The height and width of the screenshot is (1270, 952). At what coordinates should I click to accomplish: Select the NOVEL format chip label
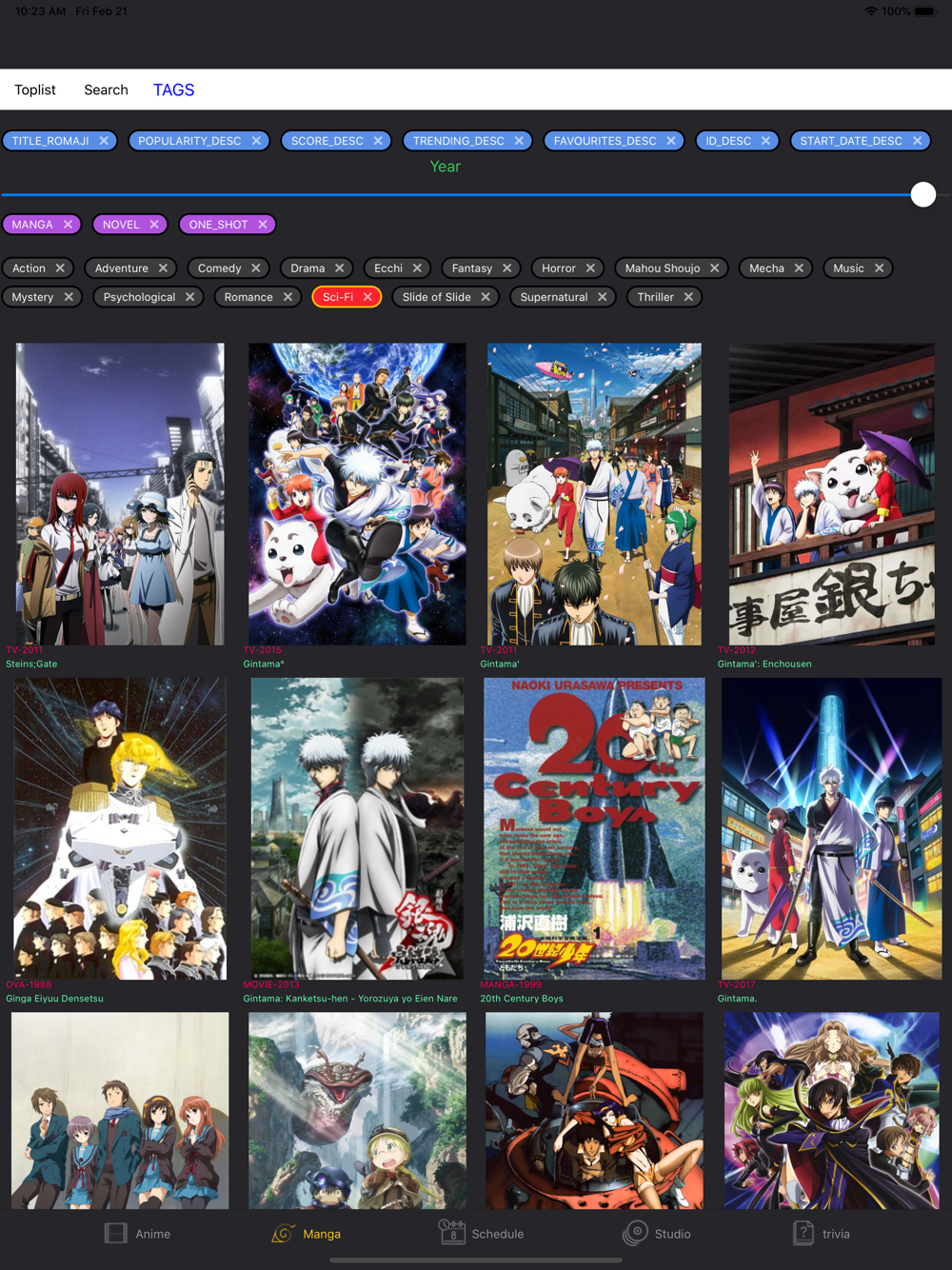tap(121, 225)
